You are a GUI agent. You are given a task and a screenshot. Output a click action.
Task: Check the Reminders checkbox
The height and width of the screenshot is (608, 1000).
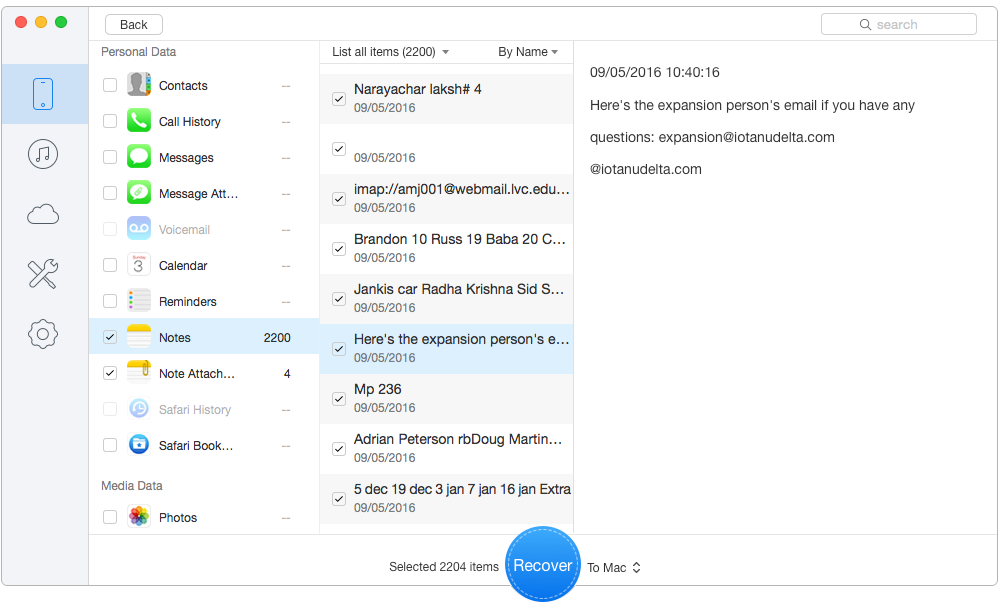click(x=110, y=301)
